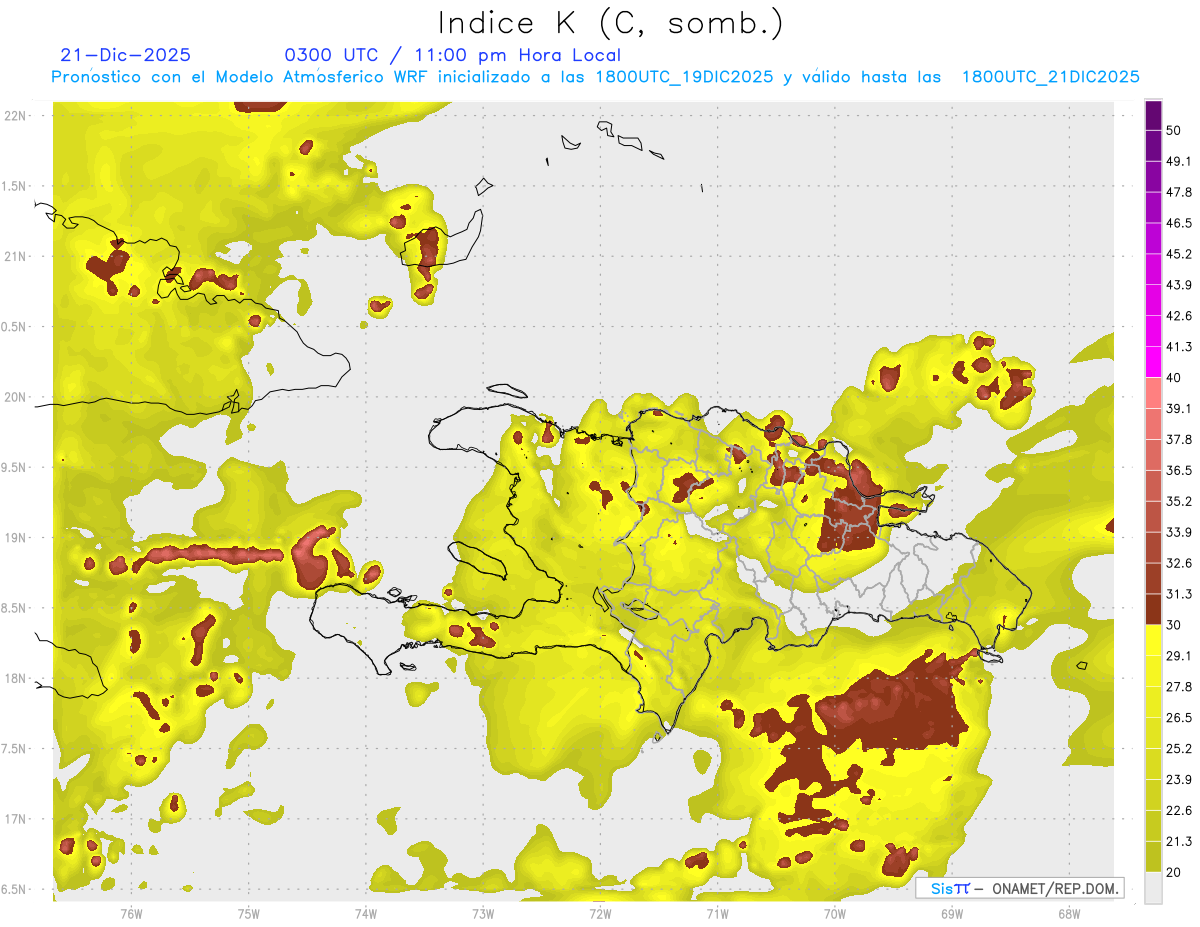Image resolution: width=1200 pixels, height=927 pixels.
Task: Click the colorbar label "49.1"
Action: tap(1179, 161)
